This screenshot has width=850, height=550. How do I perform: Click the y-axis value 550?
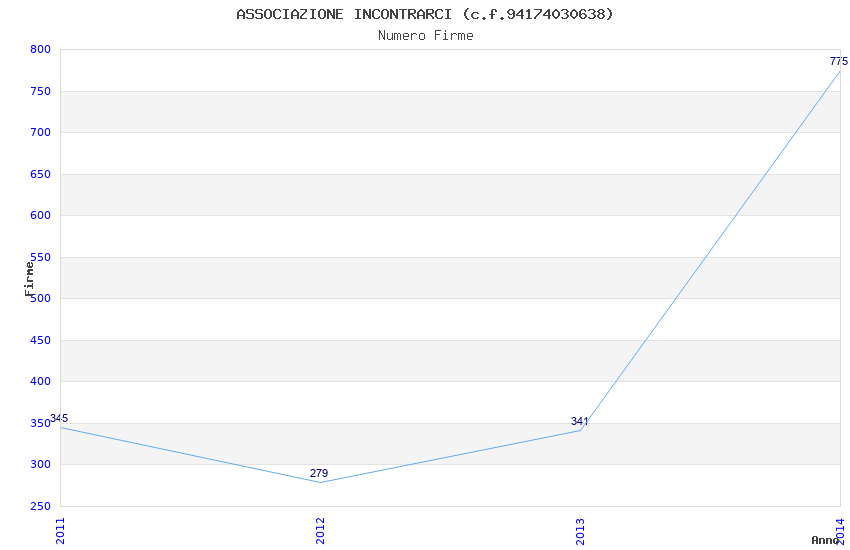click(41, 257)
